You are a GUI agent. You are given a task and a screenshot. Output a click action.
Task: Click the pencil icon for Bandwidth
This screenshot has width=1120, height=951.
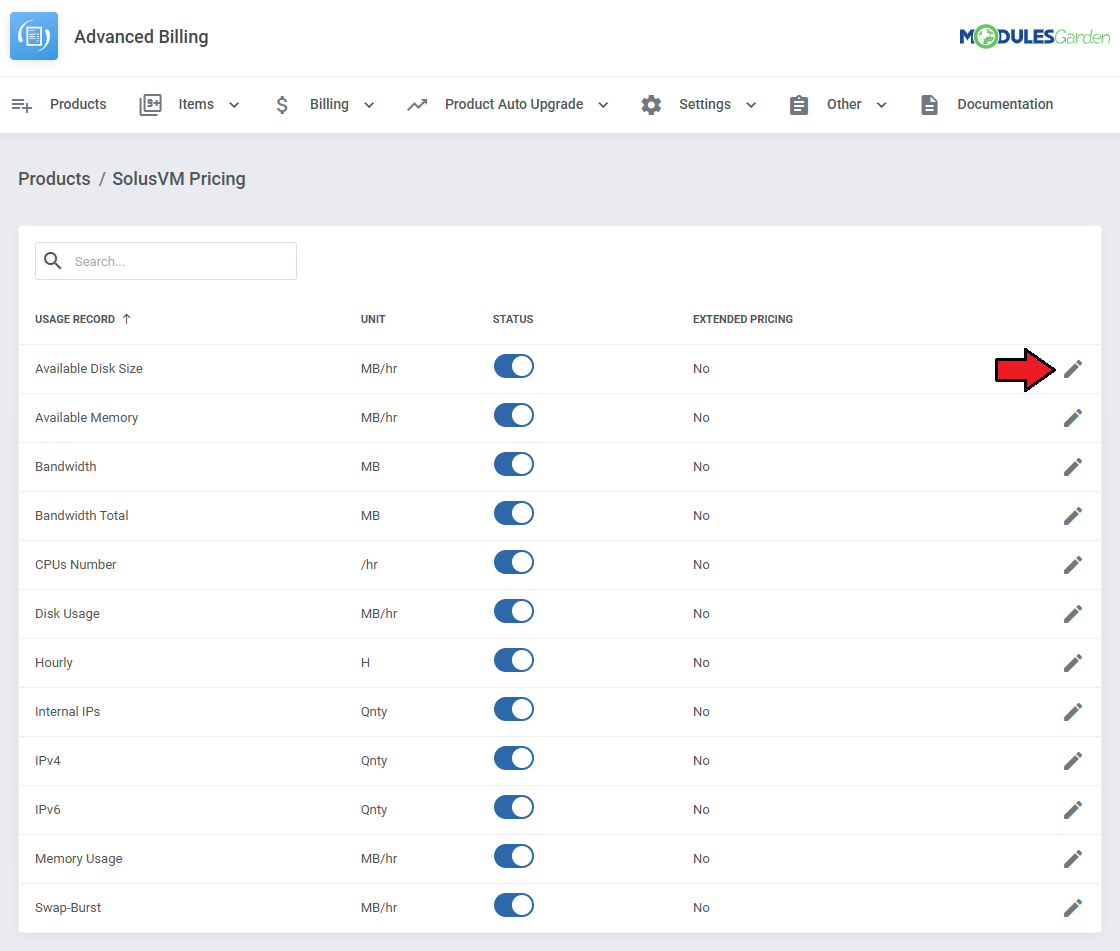click(1072, 467)
